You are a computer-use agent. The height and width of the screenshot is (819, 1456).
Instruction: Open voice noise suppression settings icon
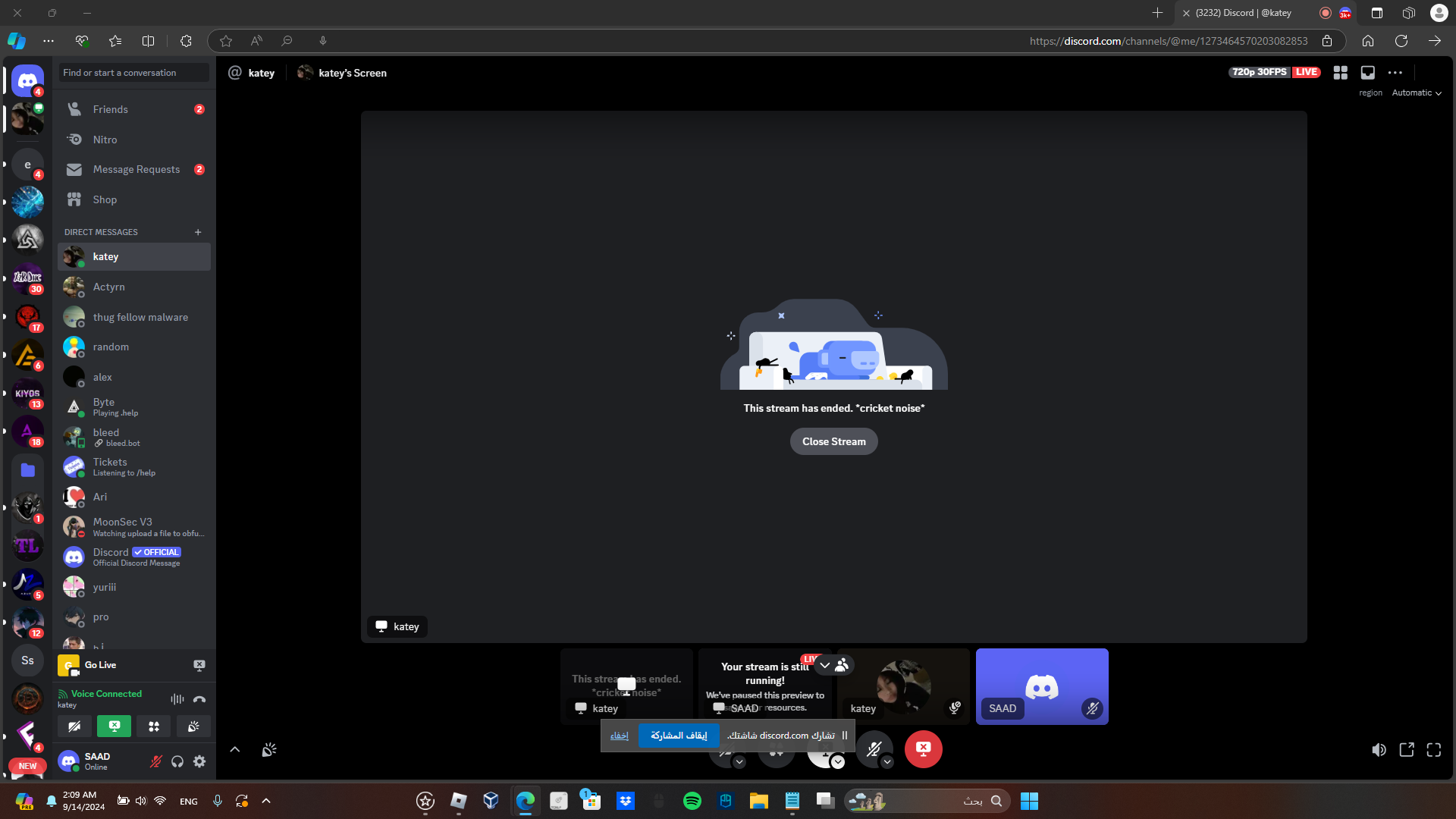[x=177, y=699]
